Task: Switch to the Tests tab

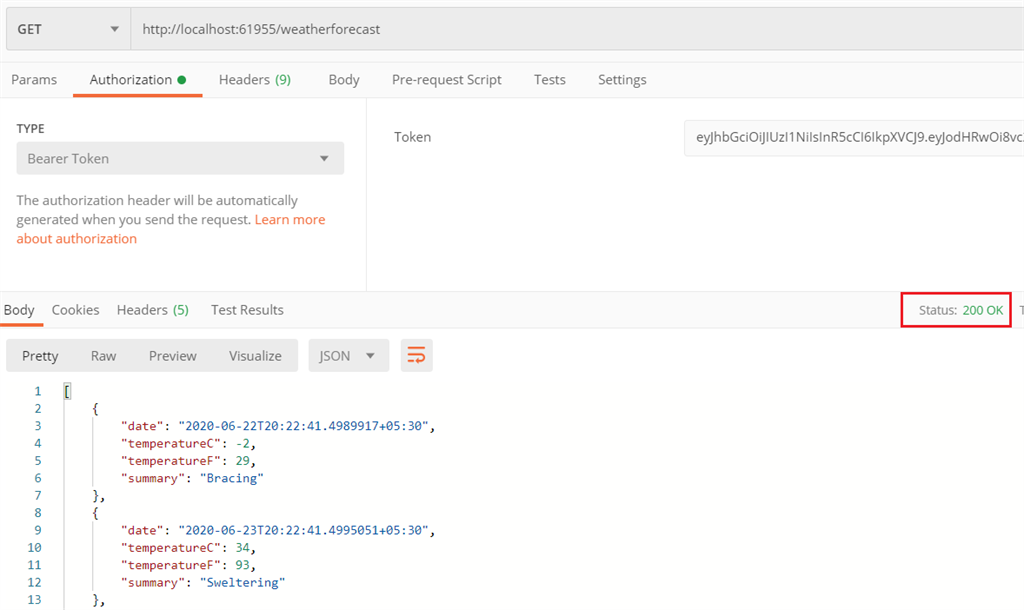Action: pos(549,79)
